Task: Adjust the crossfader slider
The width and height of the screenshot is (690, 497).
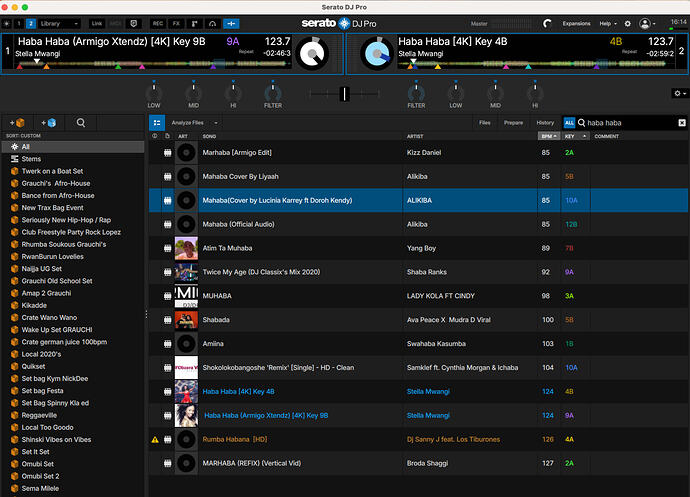Action: pos(345,94)
